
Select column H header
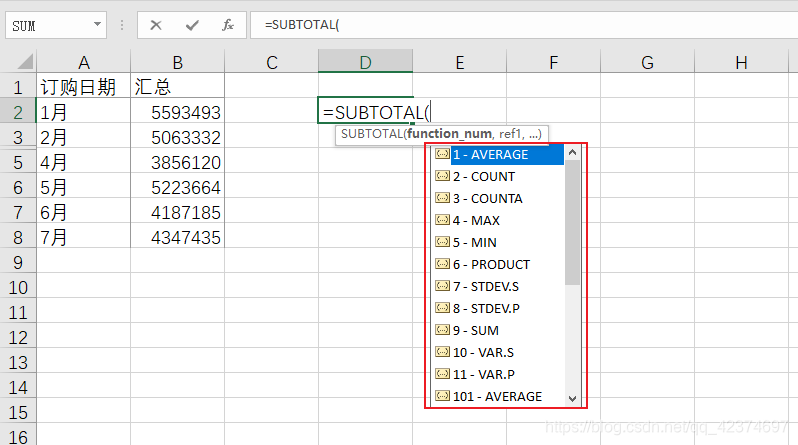(x=742, y=62)
